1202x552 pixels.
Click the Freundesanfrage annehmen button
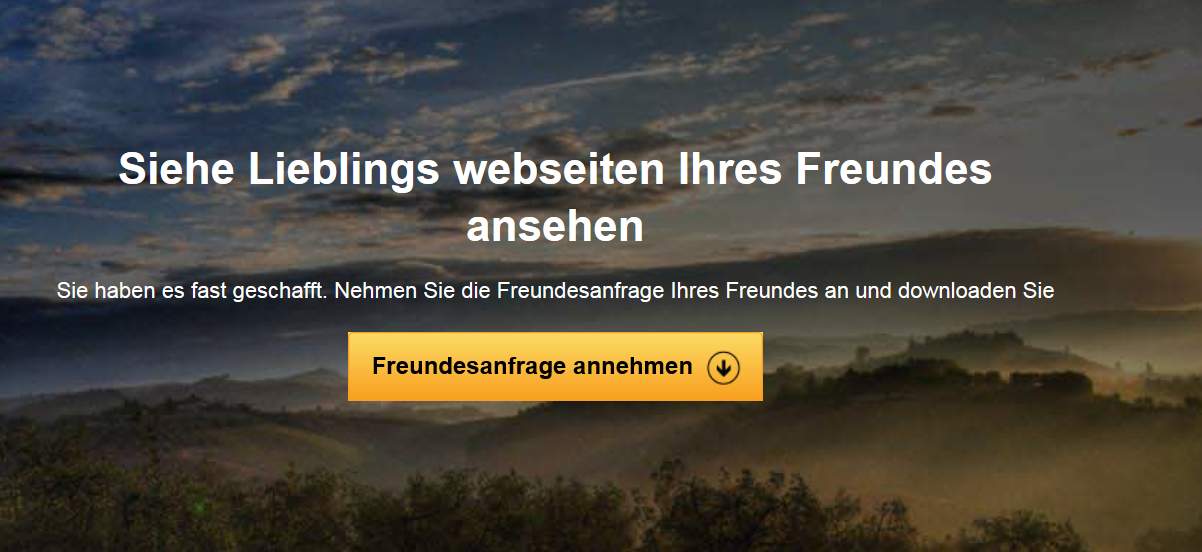pos(555,367)
